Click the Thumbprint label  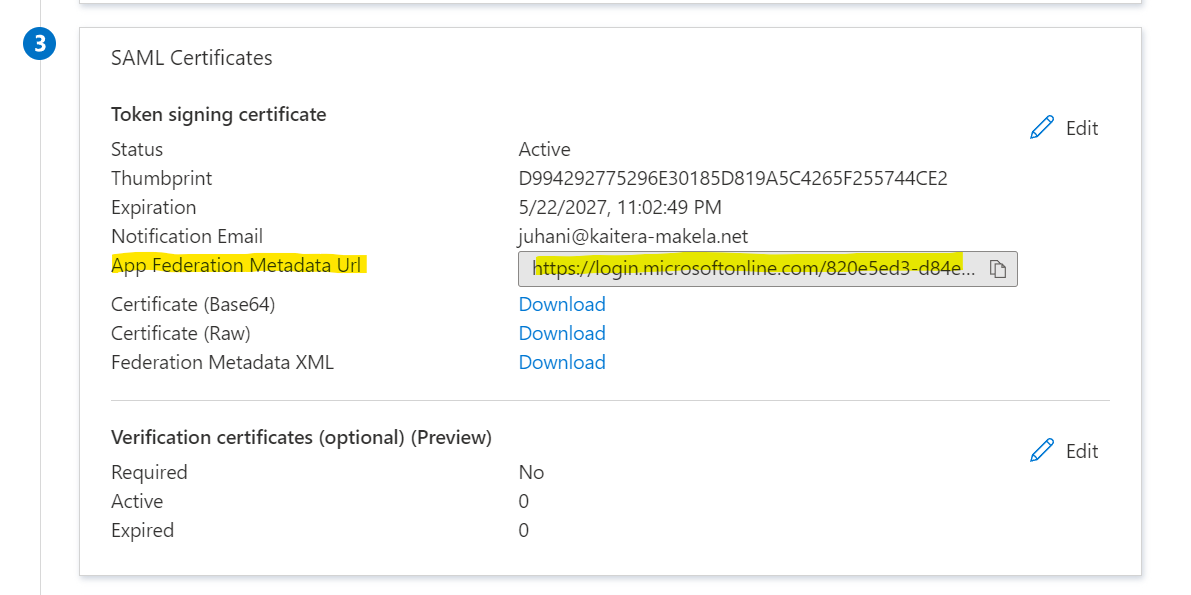point(162,179)
